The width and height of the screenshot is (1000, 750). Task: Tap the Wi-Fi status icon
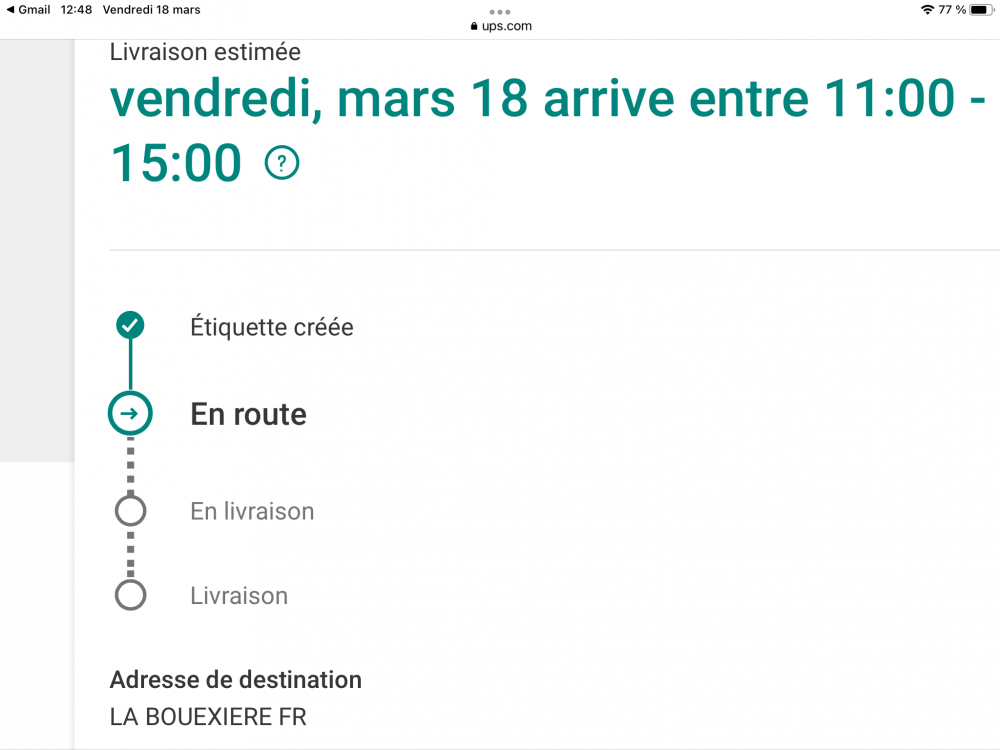927,10
